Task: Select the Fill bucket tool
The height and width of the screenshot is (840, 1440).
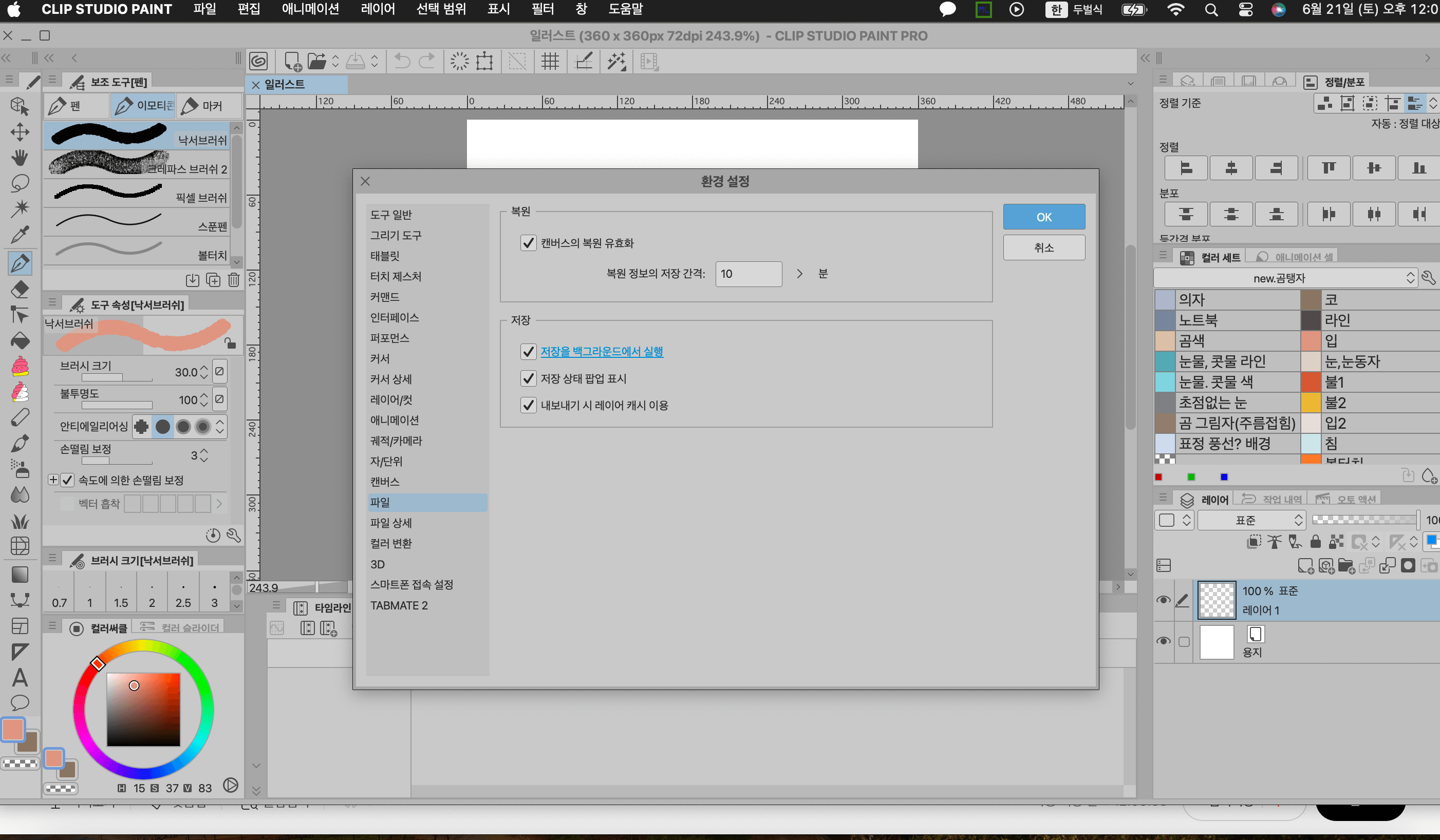Action: [20, 341]
